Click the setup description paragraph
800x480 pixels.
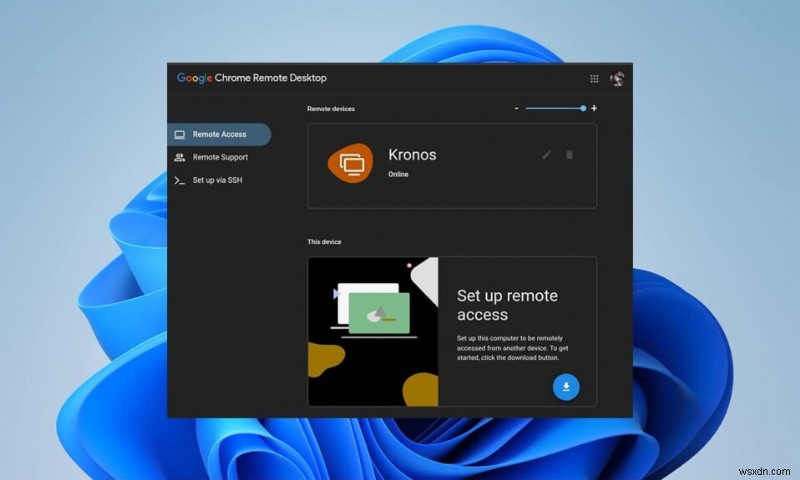click(x=512, y=348)
